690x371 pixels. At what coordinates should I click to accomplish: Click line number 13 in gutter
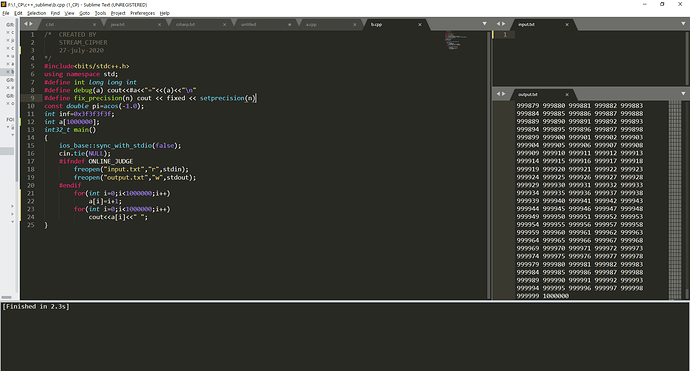[x=30, y=130]
